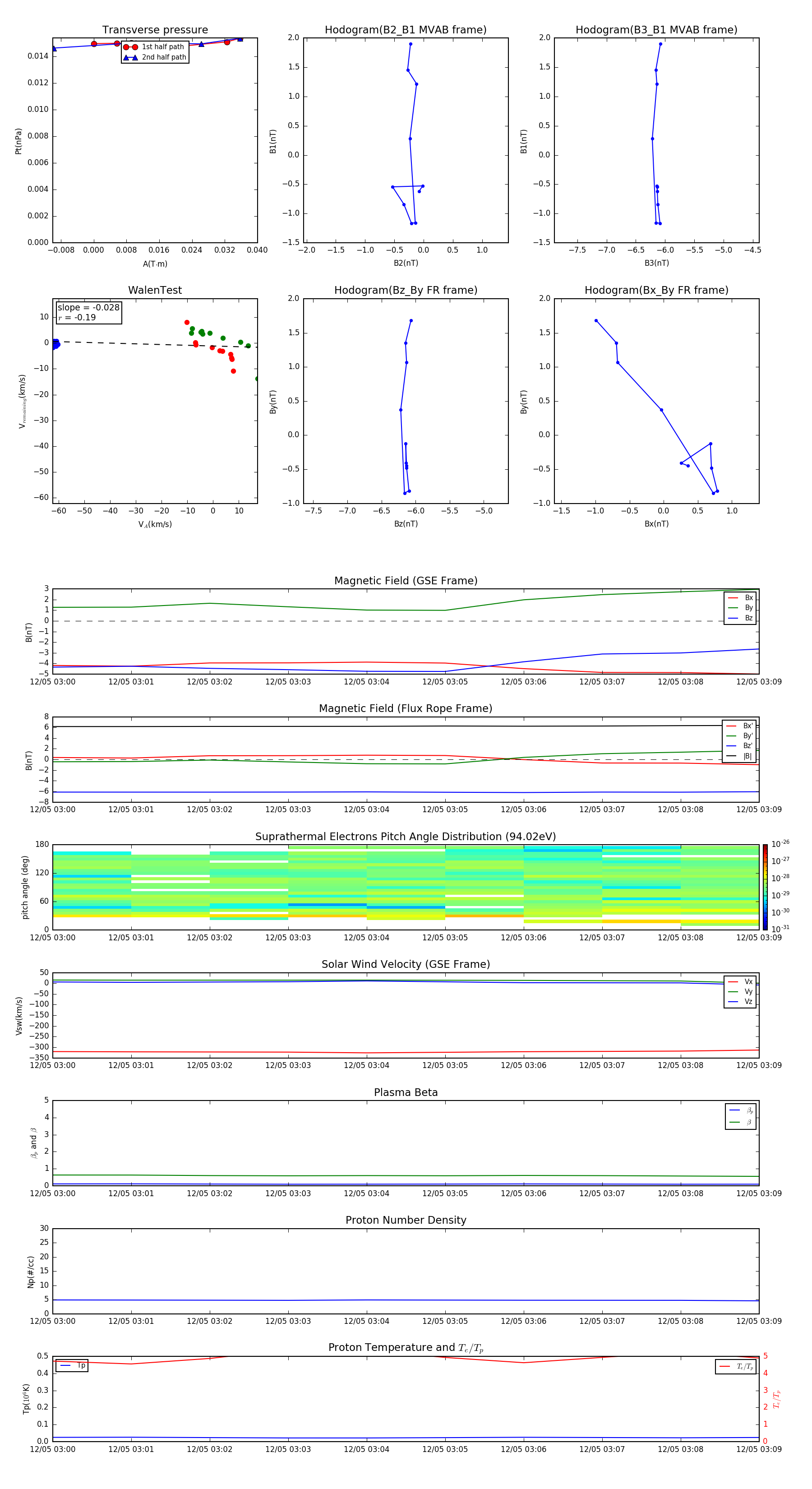Screen dimensions: 812x1489
Task: Click 'Vy' in solar wind legend
Action: (740, 992)
